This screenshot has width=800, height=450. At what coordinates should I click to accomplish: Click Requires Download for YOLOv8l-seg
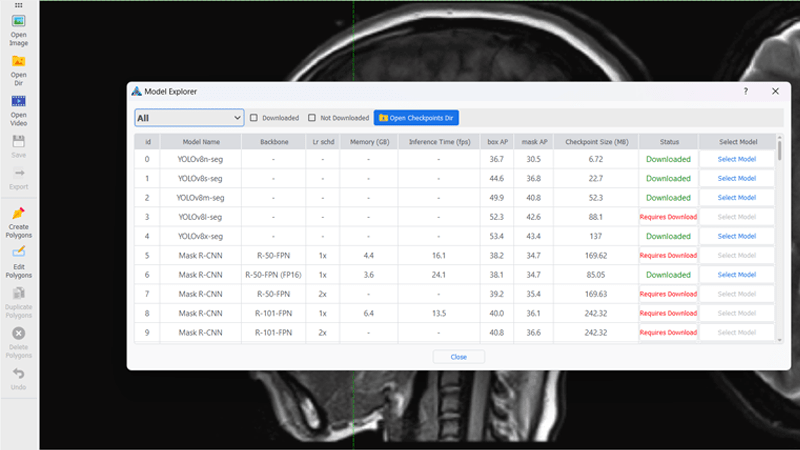click(x=668, y=217)
